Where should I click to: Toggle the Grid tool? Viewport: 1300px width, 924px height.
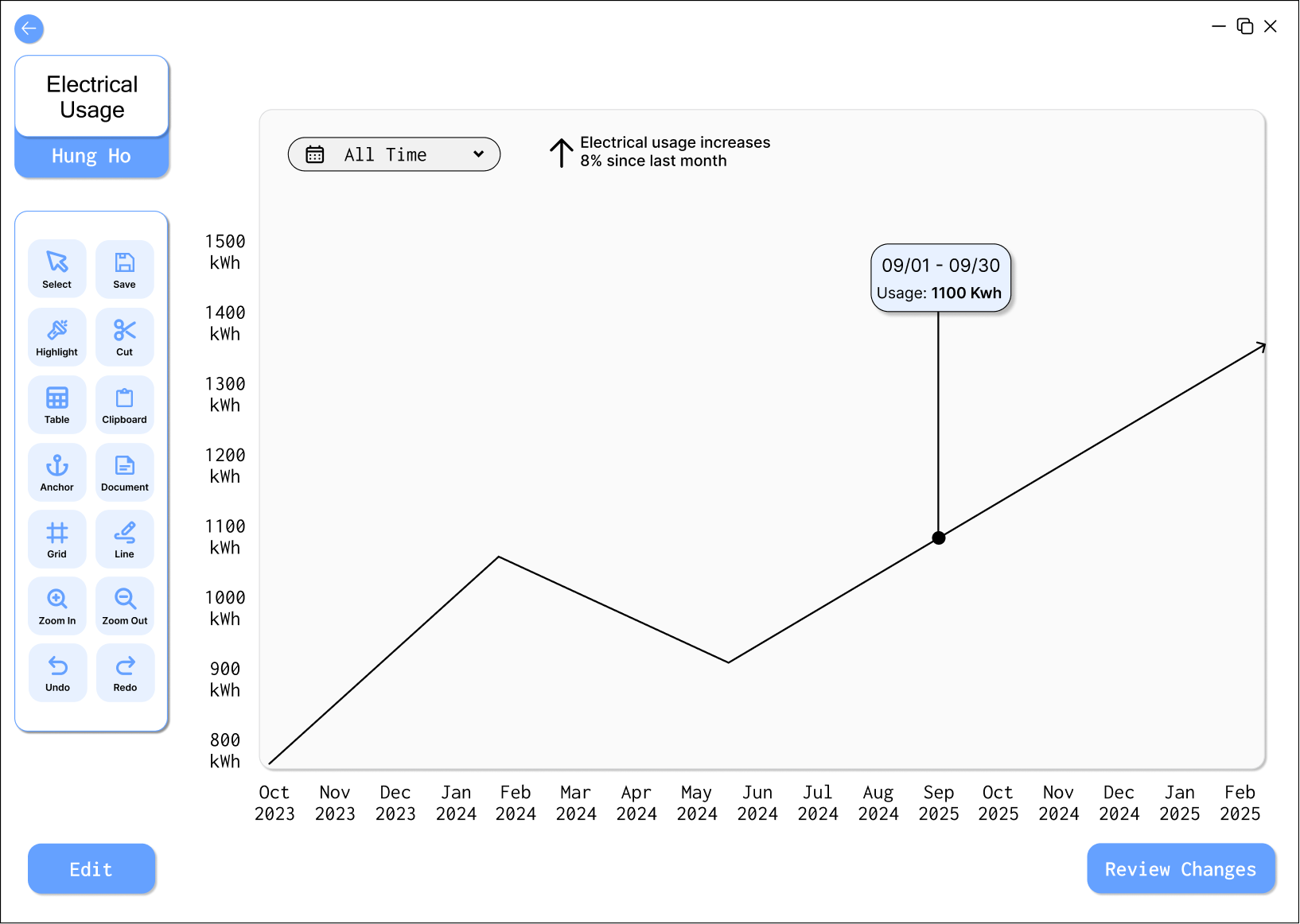pos(57,538)
